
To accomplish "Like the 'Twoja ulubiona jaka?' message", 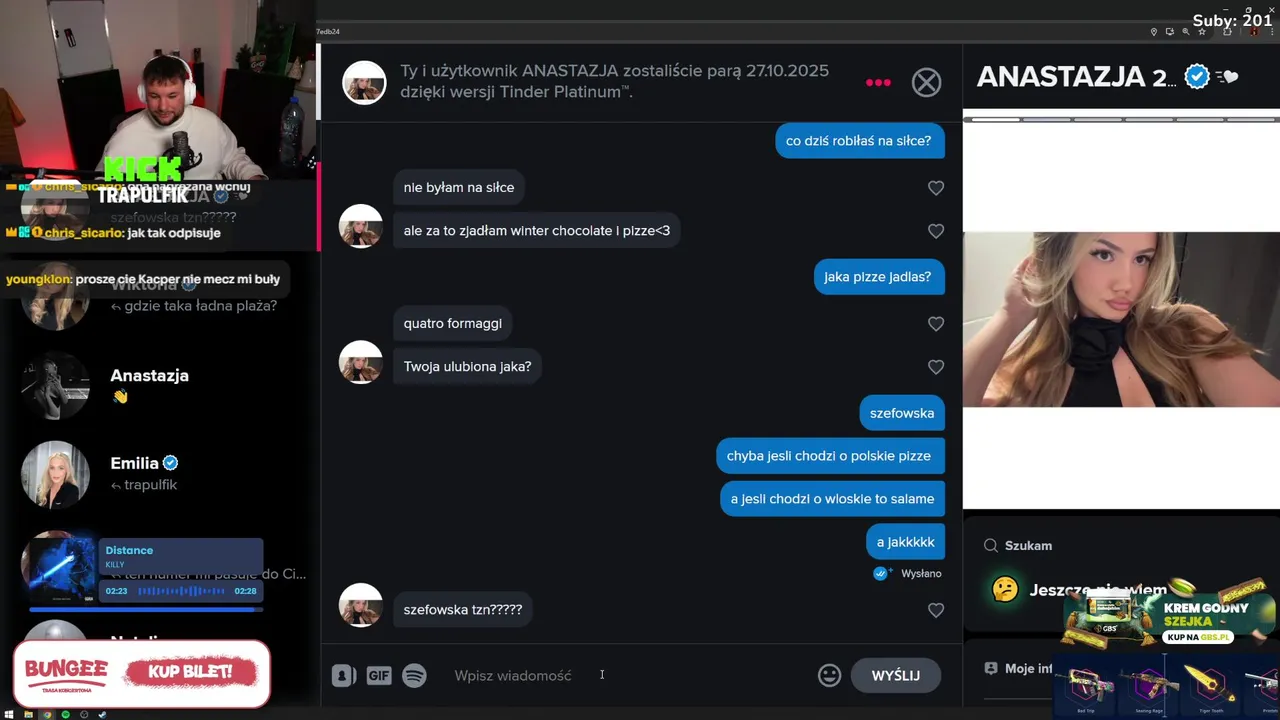I will pyautogui.click(x=936, y=367).
